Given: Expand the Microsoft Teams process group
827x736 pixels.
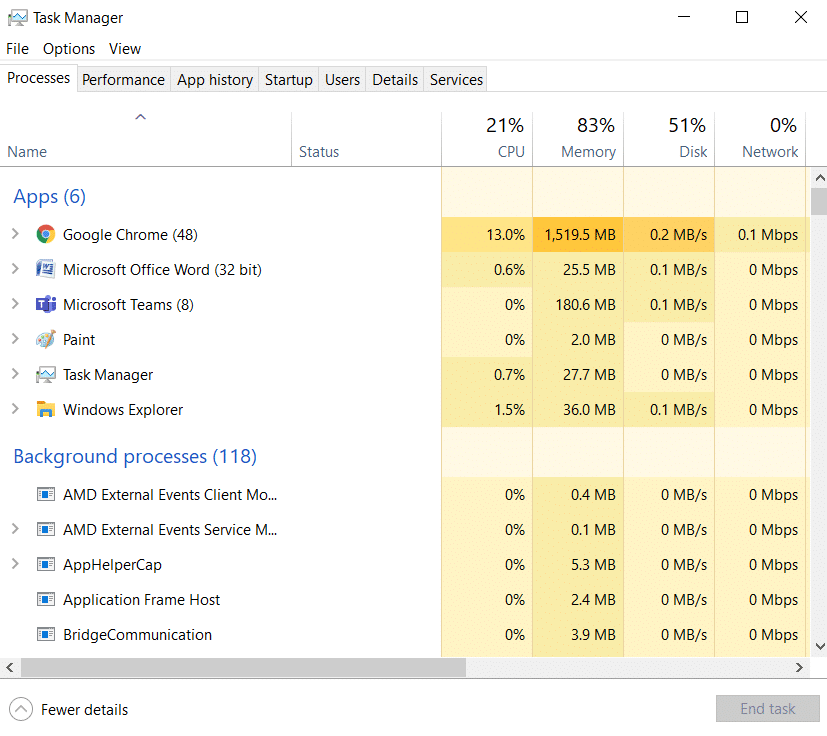Looking at the screenshot, I should (x=15, y=304).
